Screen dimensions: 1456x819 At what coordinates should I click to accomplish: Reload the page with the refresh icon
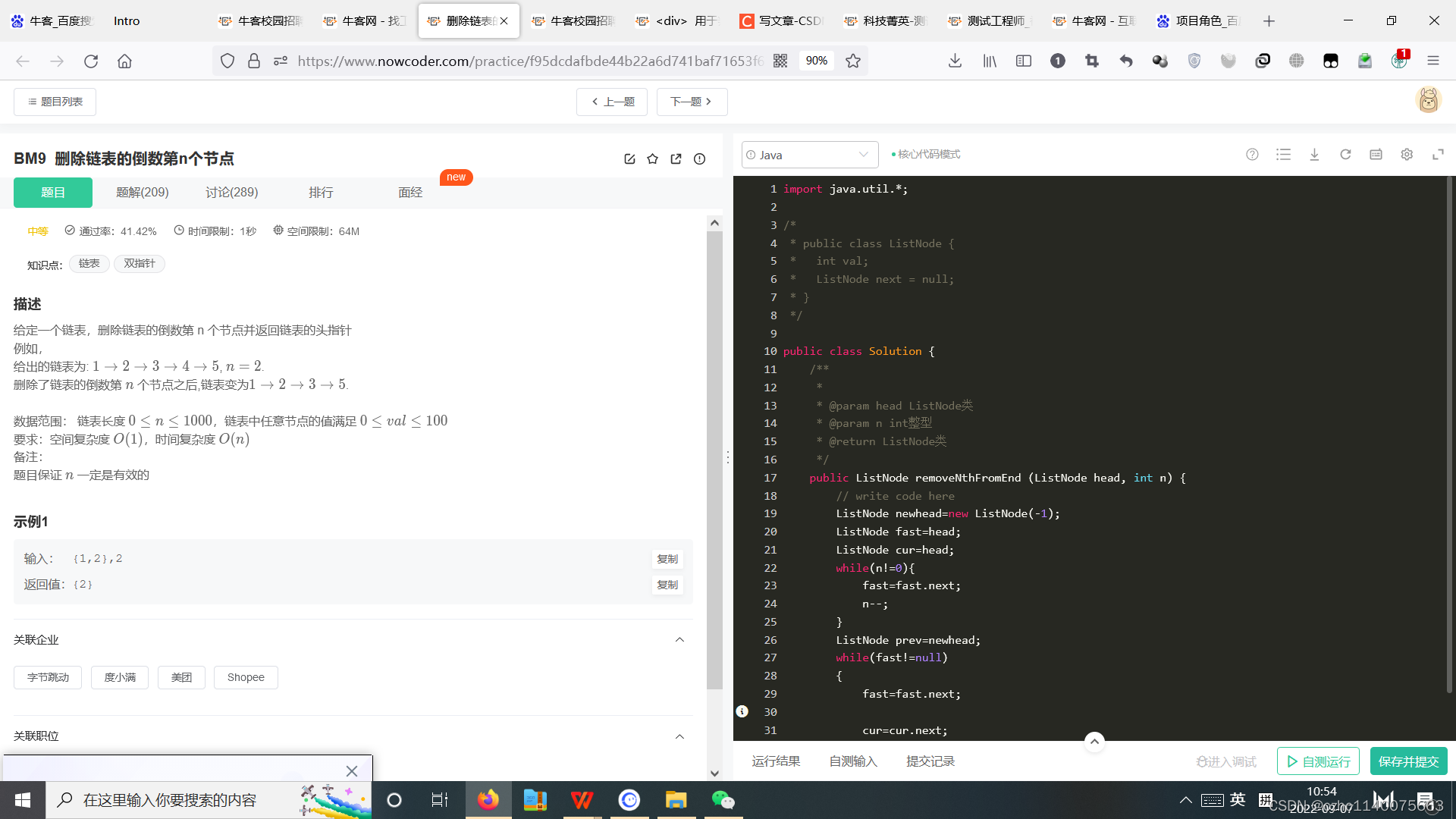click(x=91, y=61)
